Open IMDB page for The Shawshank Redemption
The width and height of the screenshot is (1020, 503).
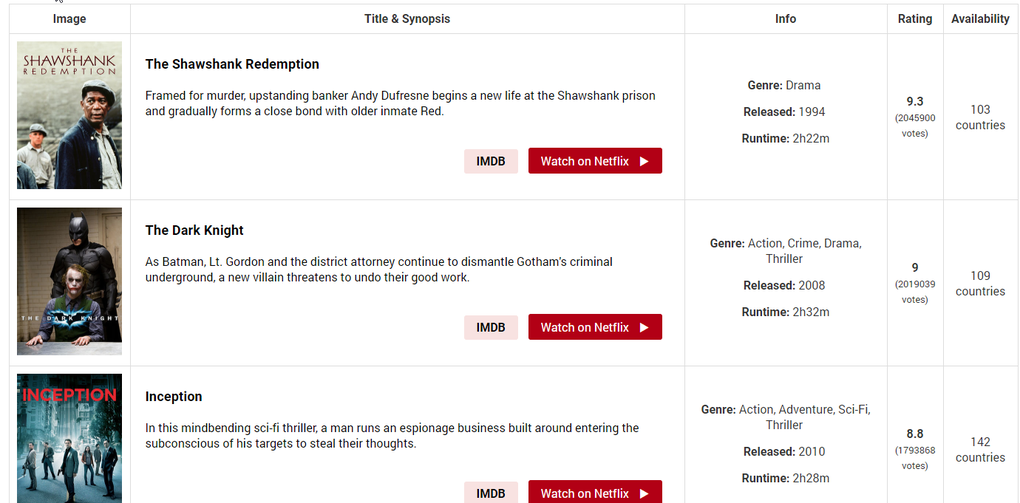click(491, 161)
